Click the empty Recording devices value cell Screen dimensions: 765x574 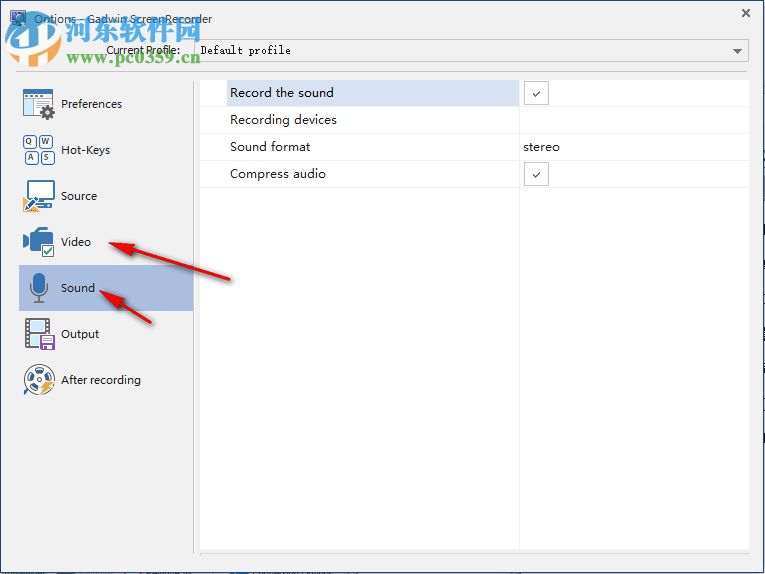tap(634, 120)
